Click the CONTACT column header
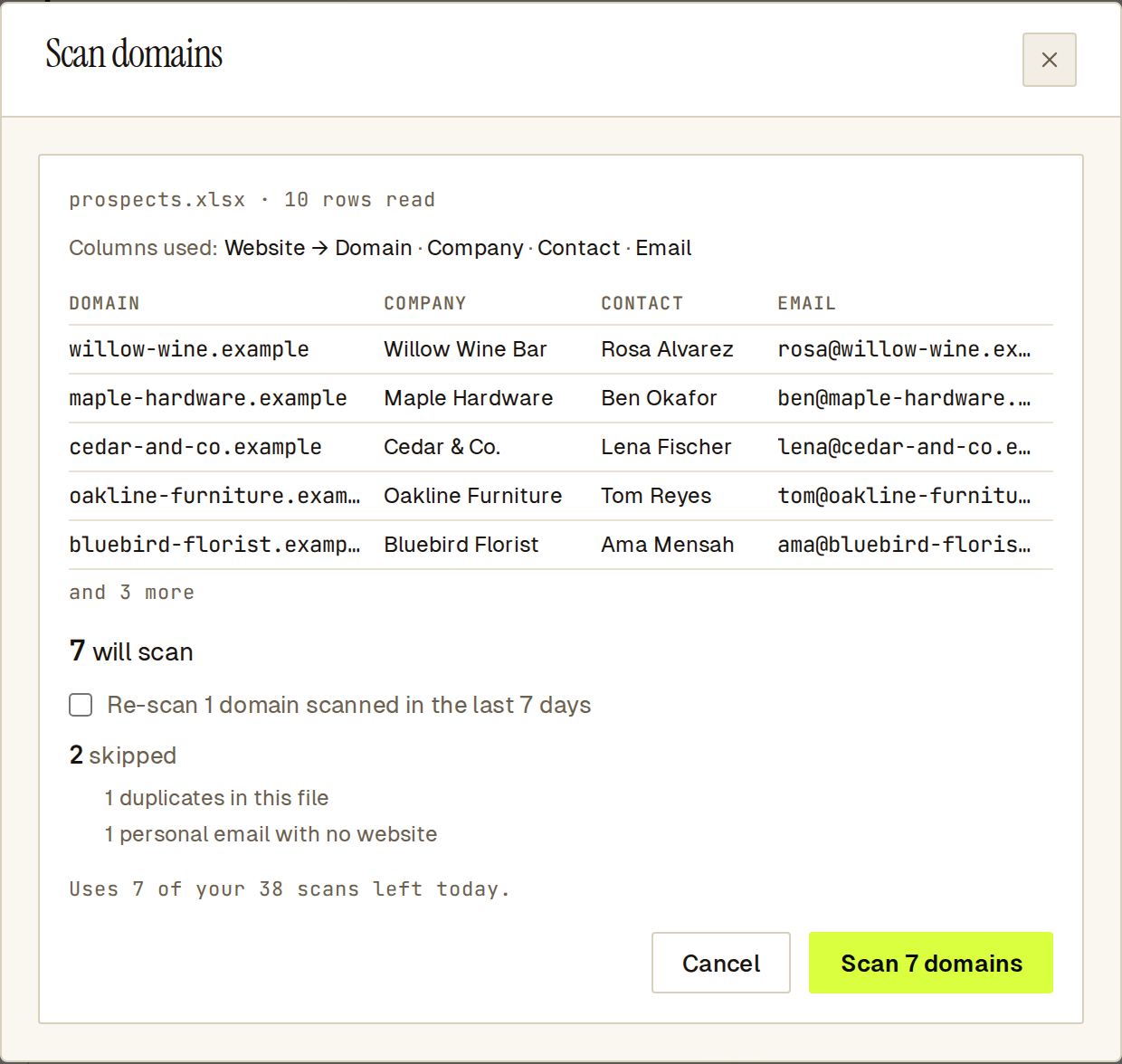Viewport: 1122px width, 1064px height. [x=642, y=303]
